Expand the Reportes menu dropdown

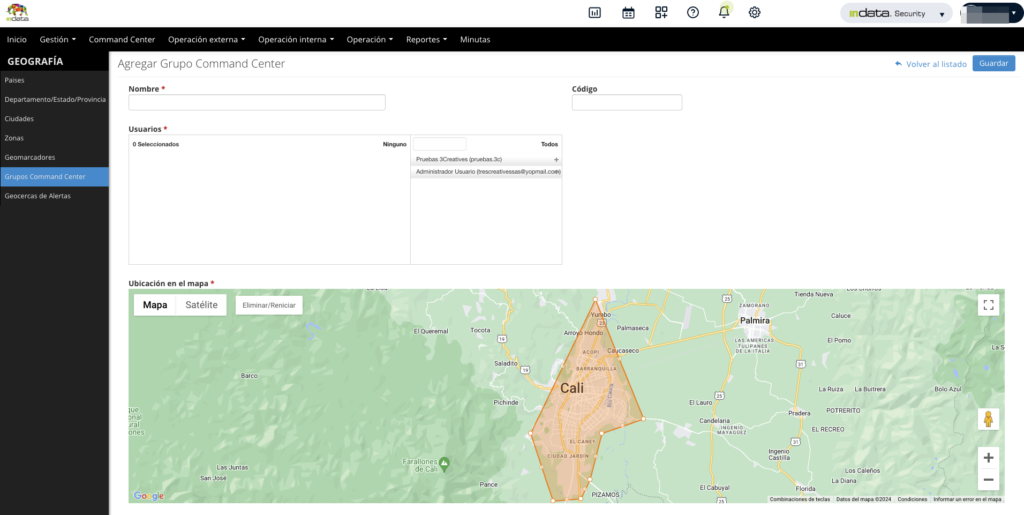[426, 39]
